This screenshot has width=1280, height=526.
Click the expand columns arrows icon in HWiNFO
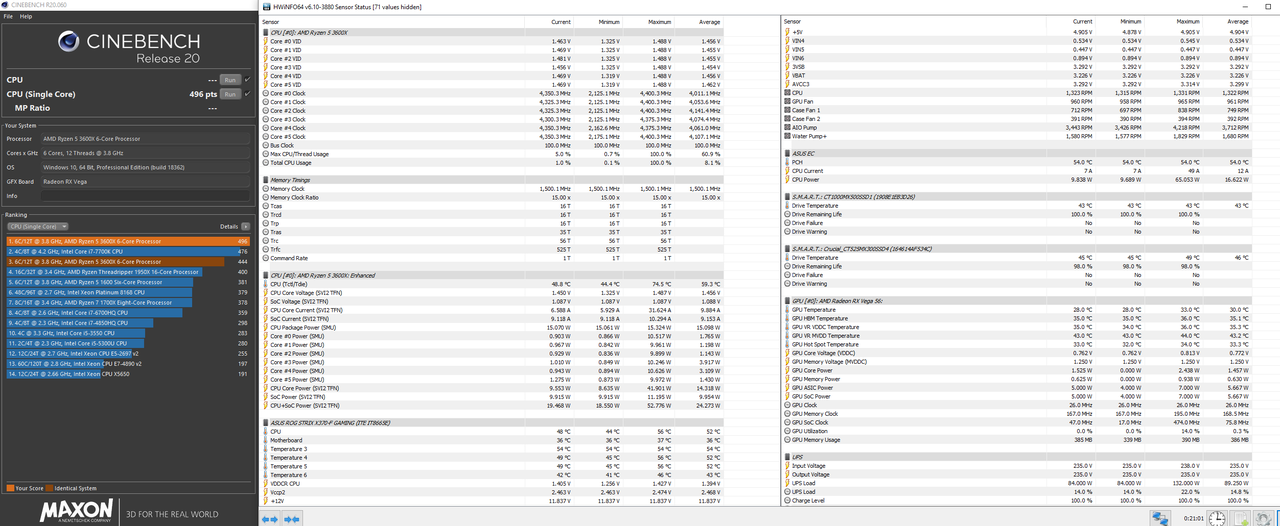(268, 519)
